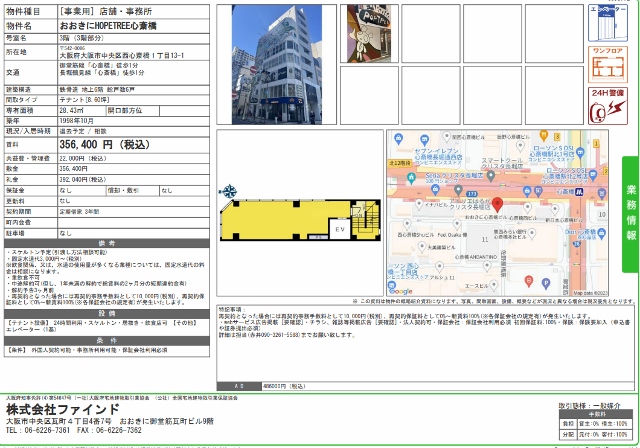640x448 pixels.
Task: Click the 取引態様 fee table
Action: coord(595,420)
